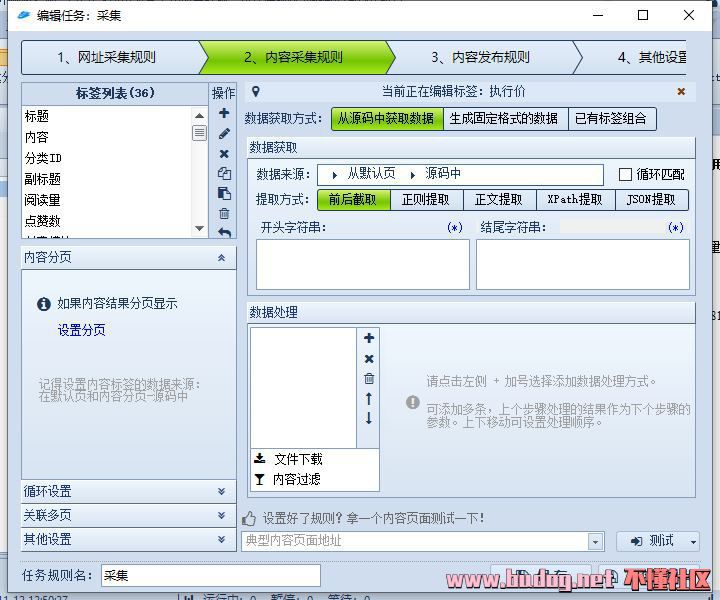Enable the 循环匹配 checkbox
720x600 pixels.
625,174
